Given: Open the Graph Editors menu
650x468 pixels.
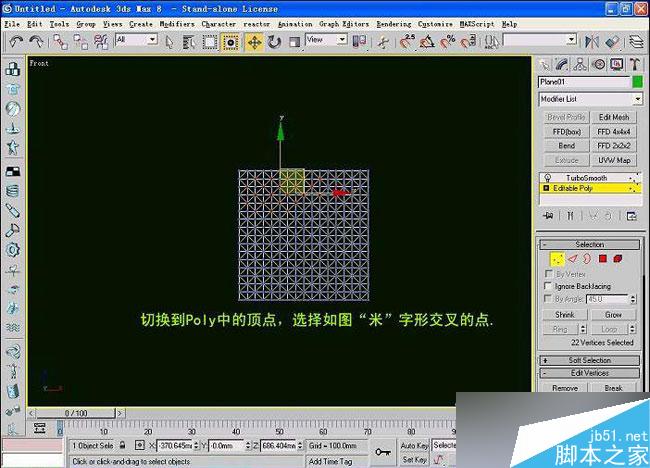Looking at the screenshot, I should 344,24.
